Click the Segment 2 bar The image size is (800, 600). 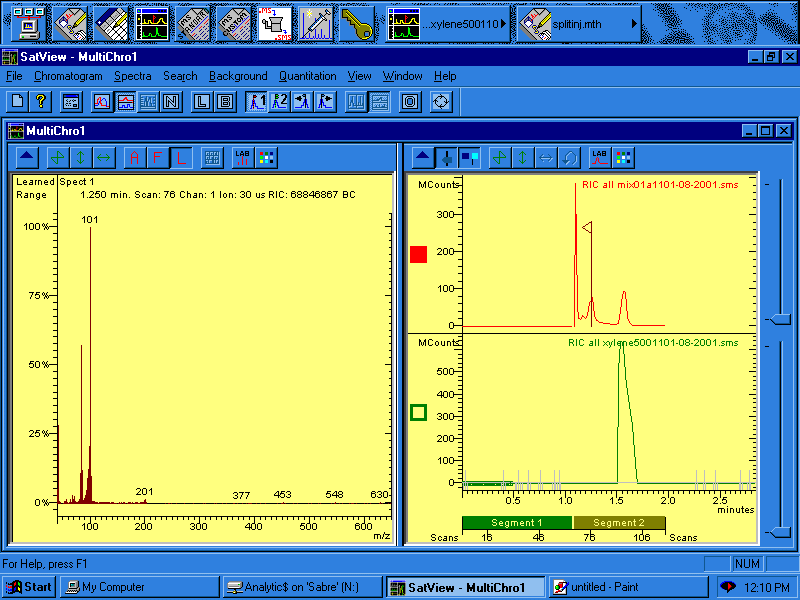click(x=619, y=522)
